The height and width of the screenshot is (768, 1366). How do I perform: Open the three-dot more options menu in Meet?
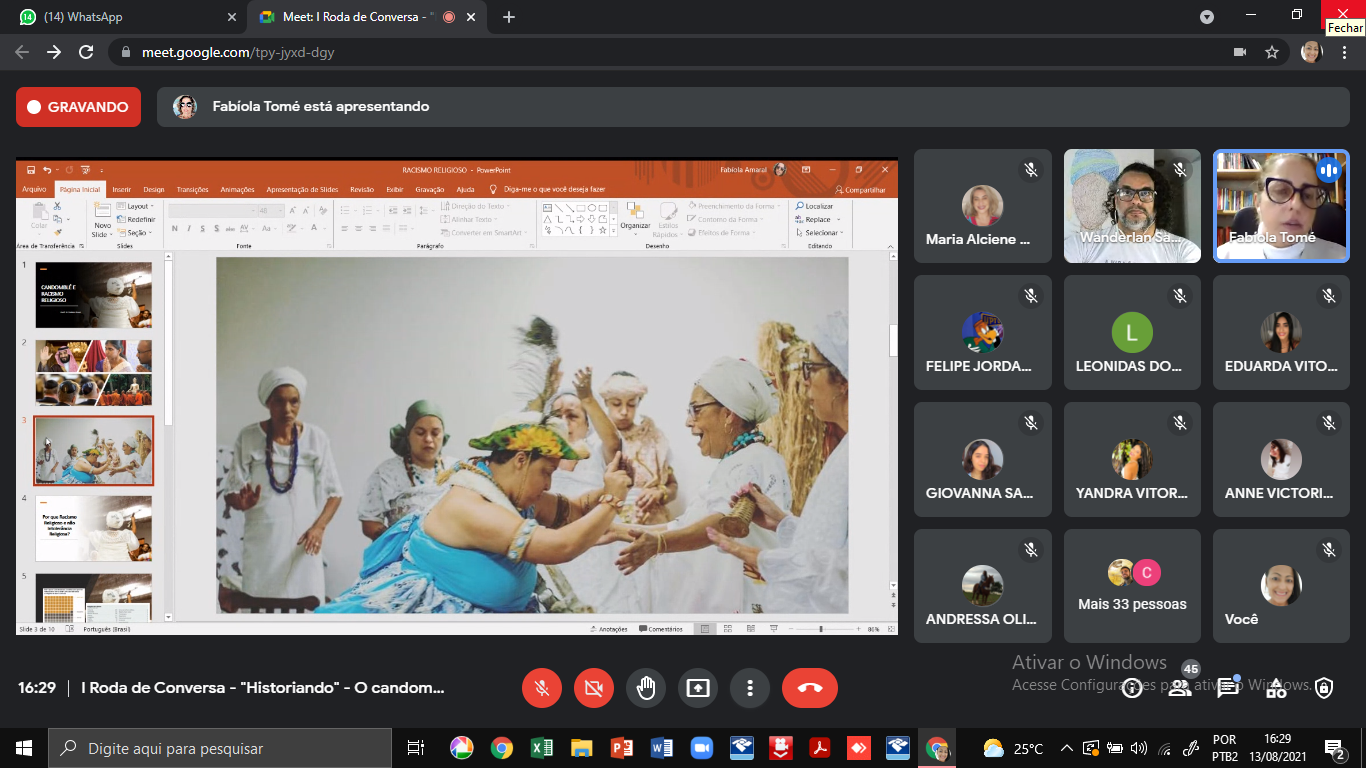(749, 688)
